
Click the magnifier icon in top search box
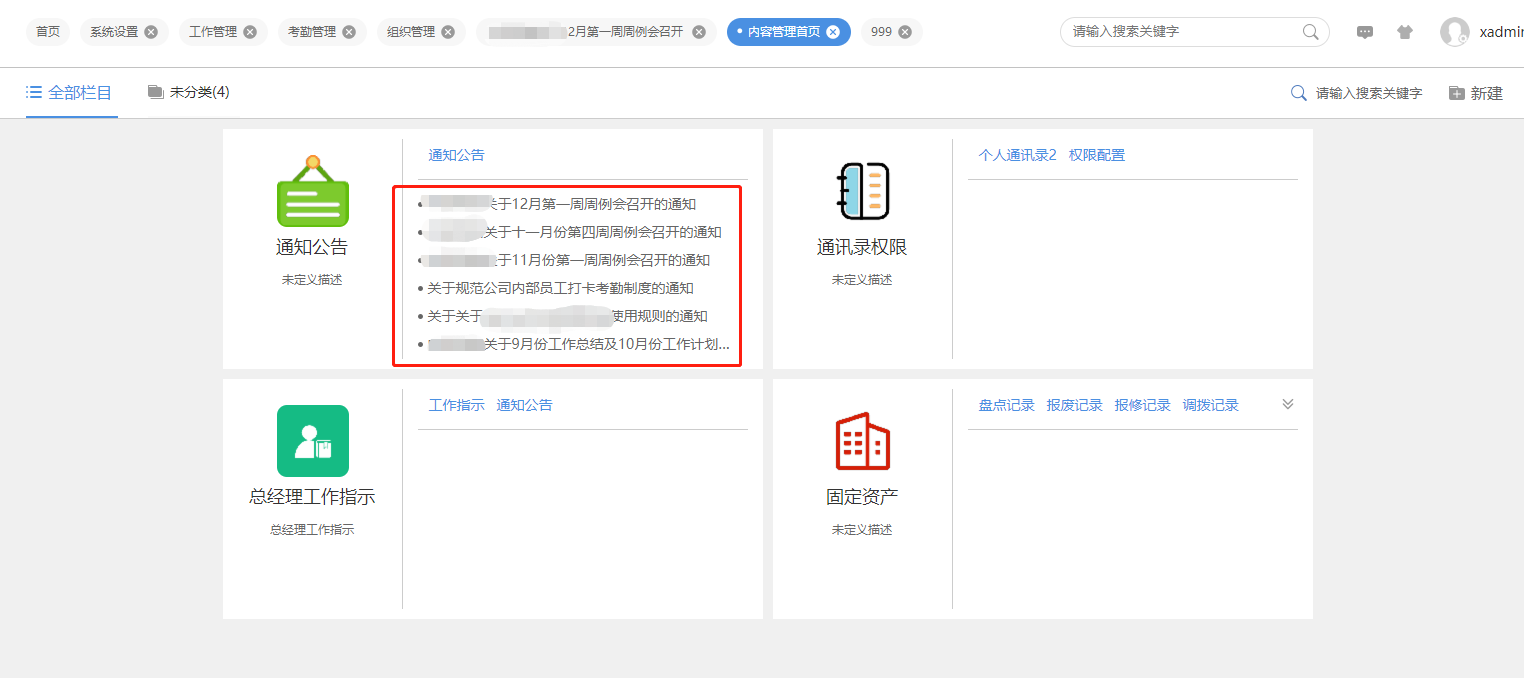coord(1310,32)
